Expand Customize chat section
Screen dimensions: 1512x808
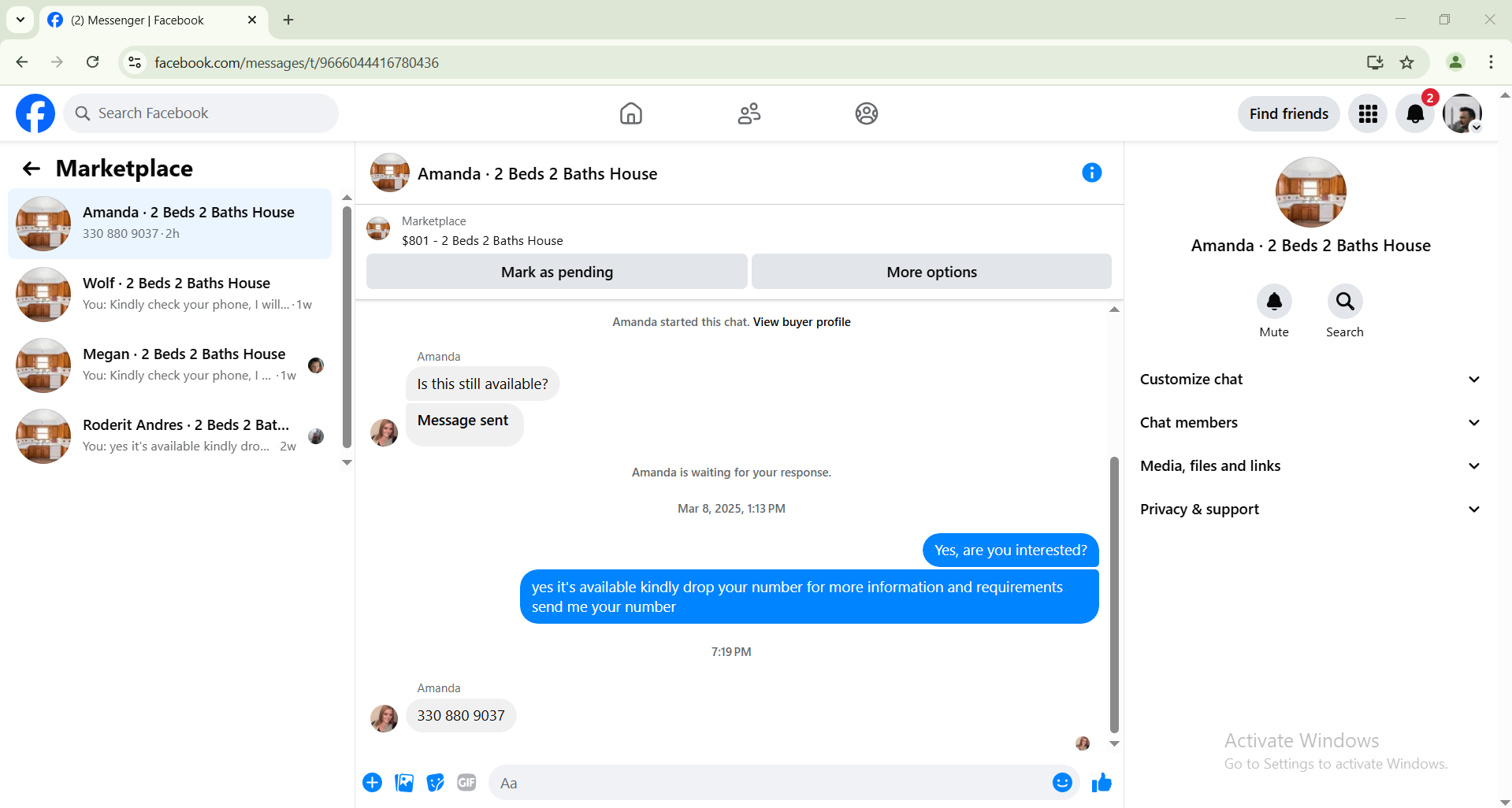click(1310, 380)
